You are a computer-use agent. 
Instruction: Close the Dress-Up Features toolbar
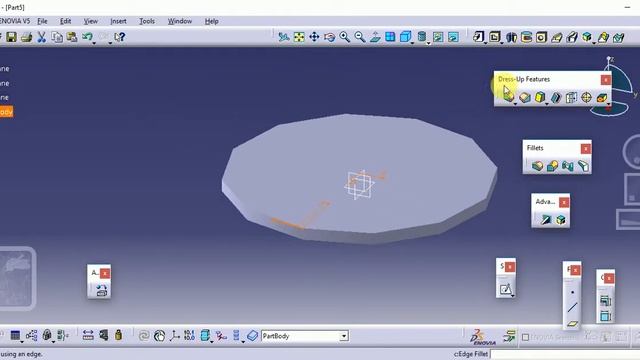point(606,80)
